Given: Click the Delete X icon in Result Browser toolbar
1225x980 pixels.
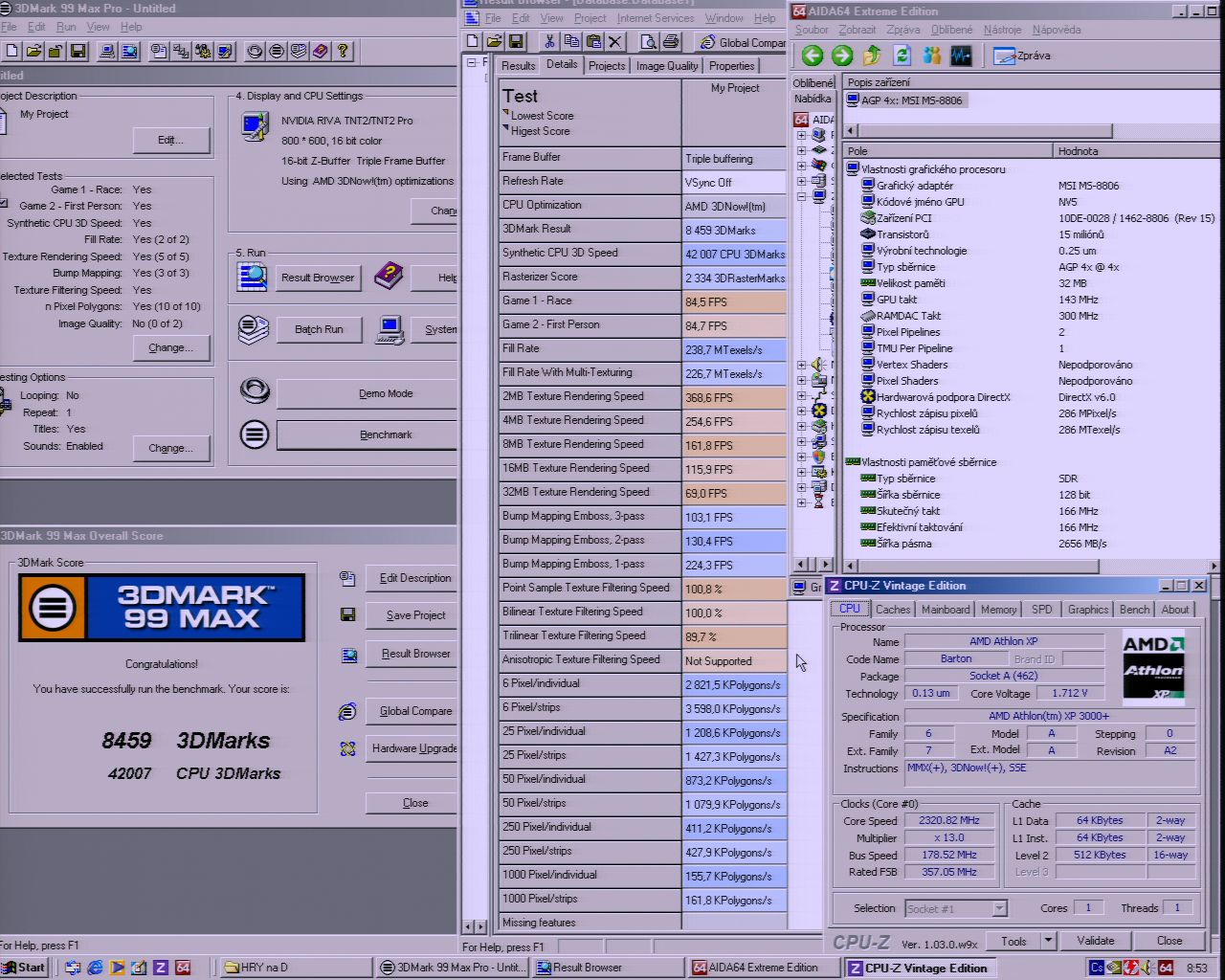Looking at the screenshot, I should point(615,41).
